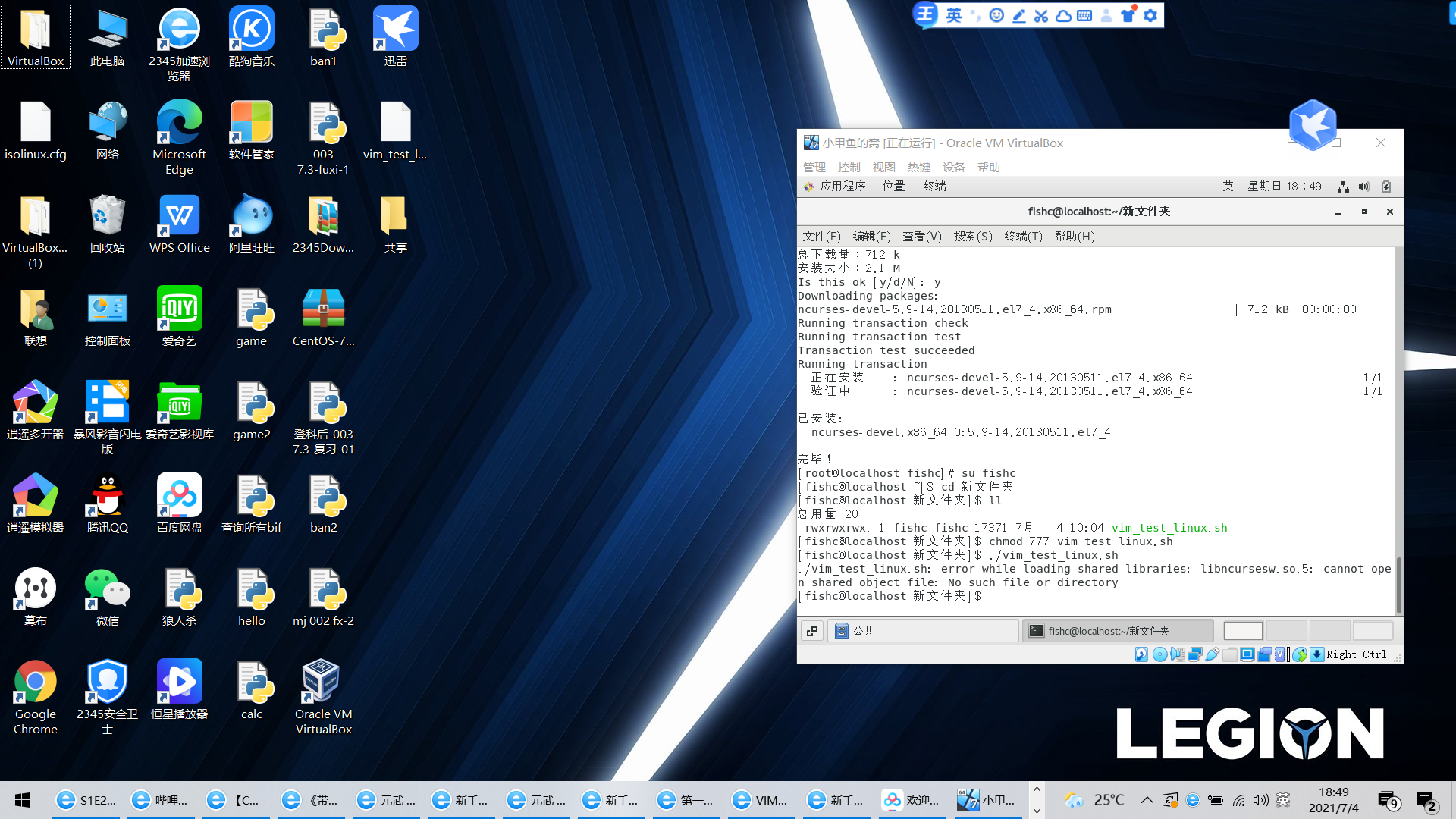Screen dimensions: 1456x819
Task: Click the guest power battery icon
Action: coord(1386,187)
